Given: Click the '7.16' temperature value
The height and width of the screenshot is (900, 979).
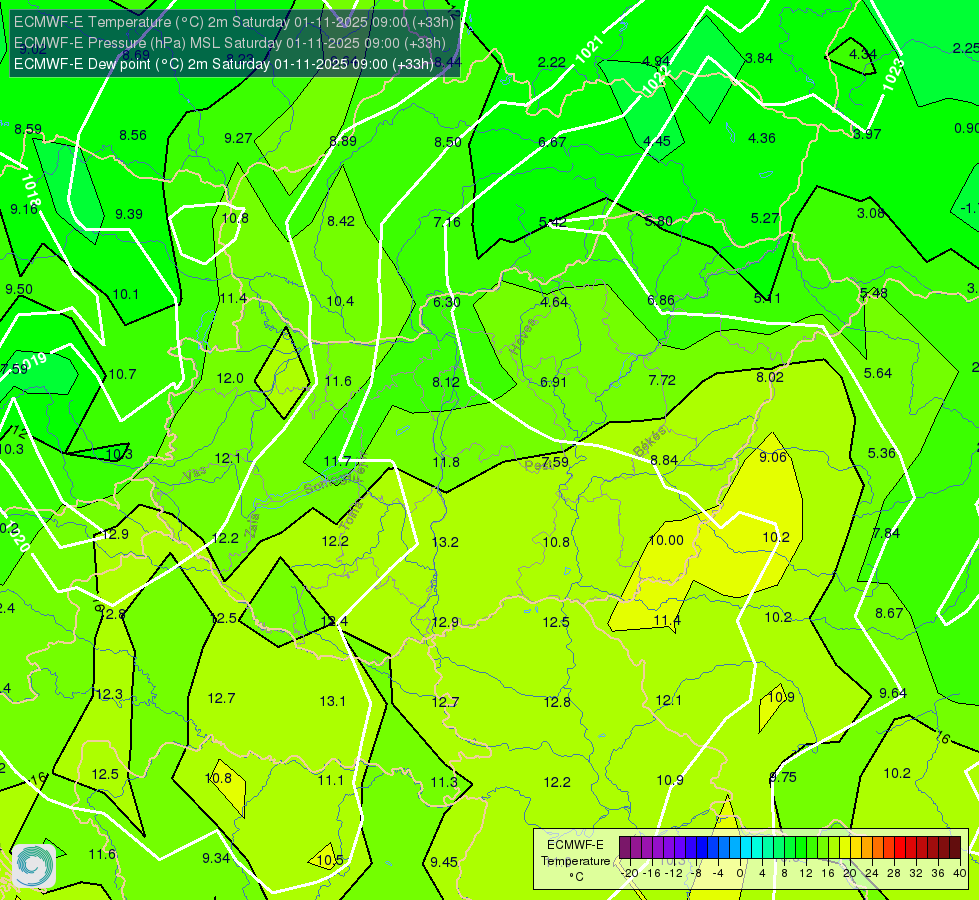Looking at the screenshot, I should [x=447, y=222].
